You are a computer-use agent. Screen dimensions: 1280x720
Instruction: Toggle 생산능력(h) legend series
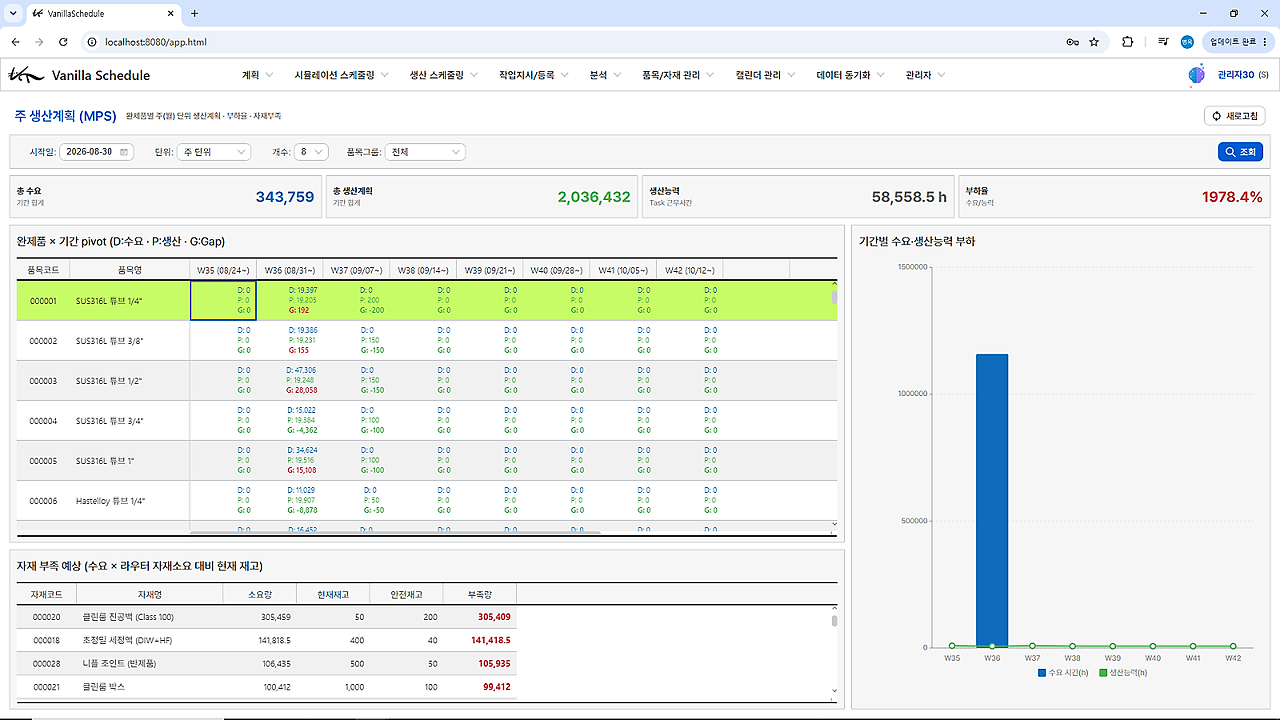click(x=1123, y=673)
